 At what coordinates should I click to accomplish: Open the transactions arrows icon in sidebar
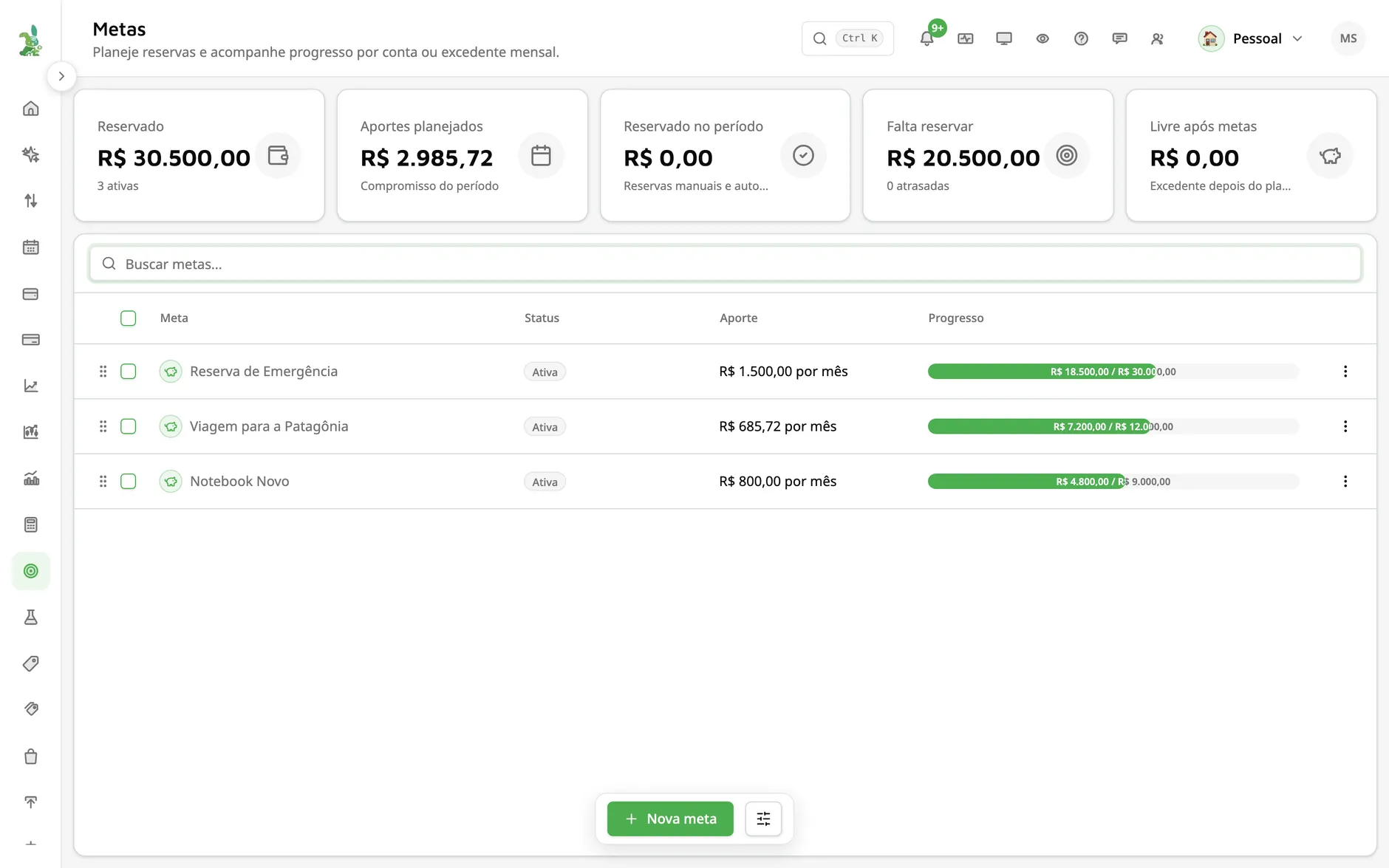30,200
